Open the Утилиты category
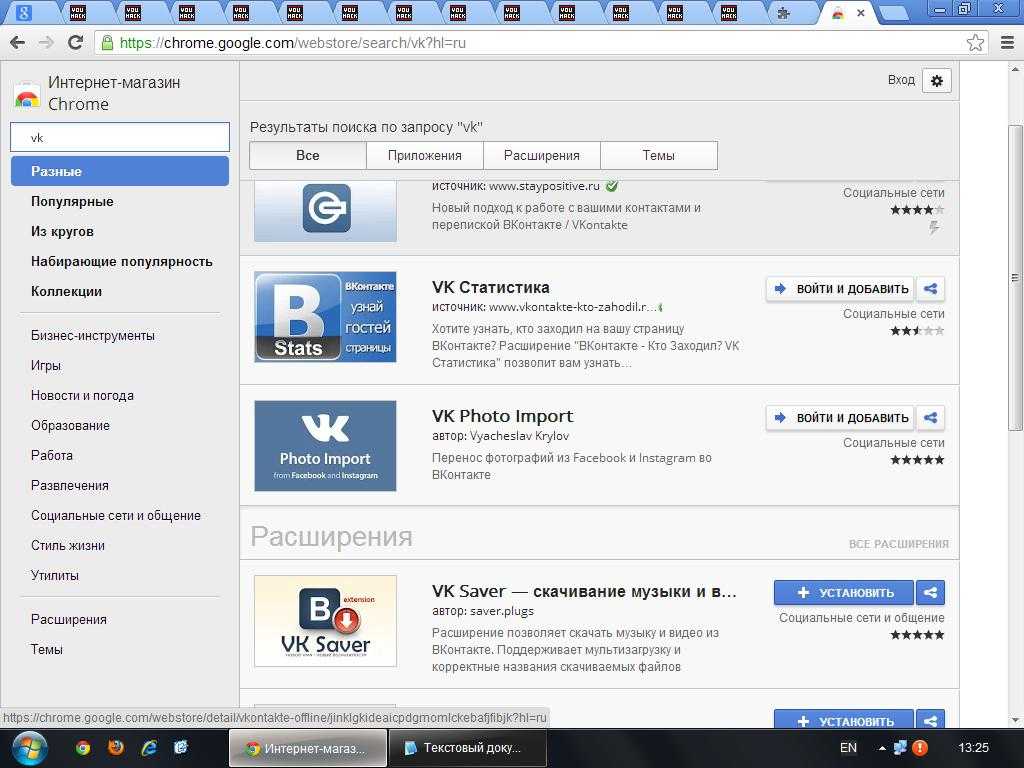This screenshot has width=1024, height=768. [54, 575]
